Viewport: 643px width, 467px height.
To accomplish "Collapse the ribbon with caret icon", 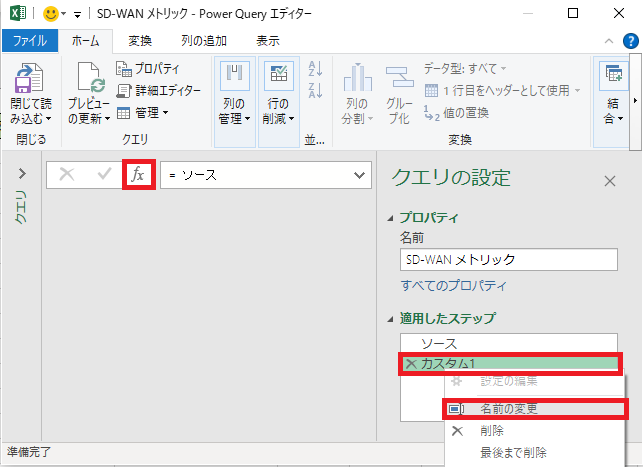I will click(x=609, y=41).
